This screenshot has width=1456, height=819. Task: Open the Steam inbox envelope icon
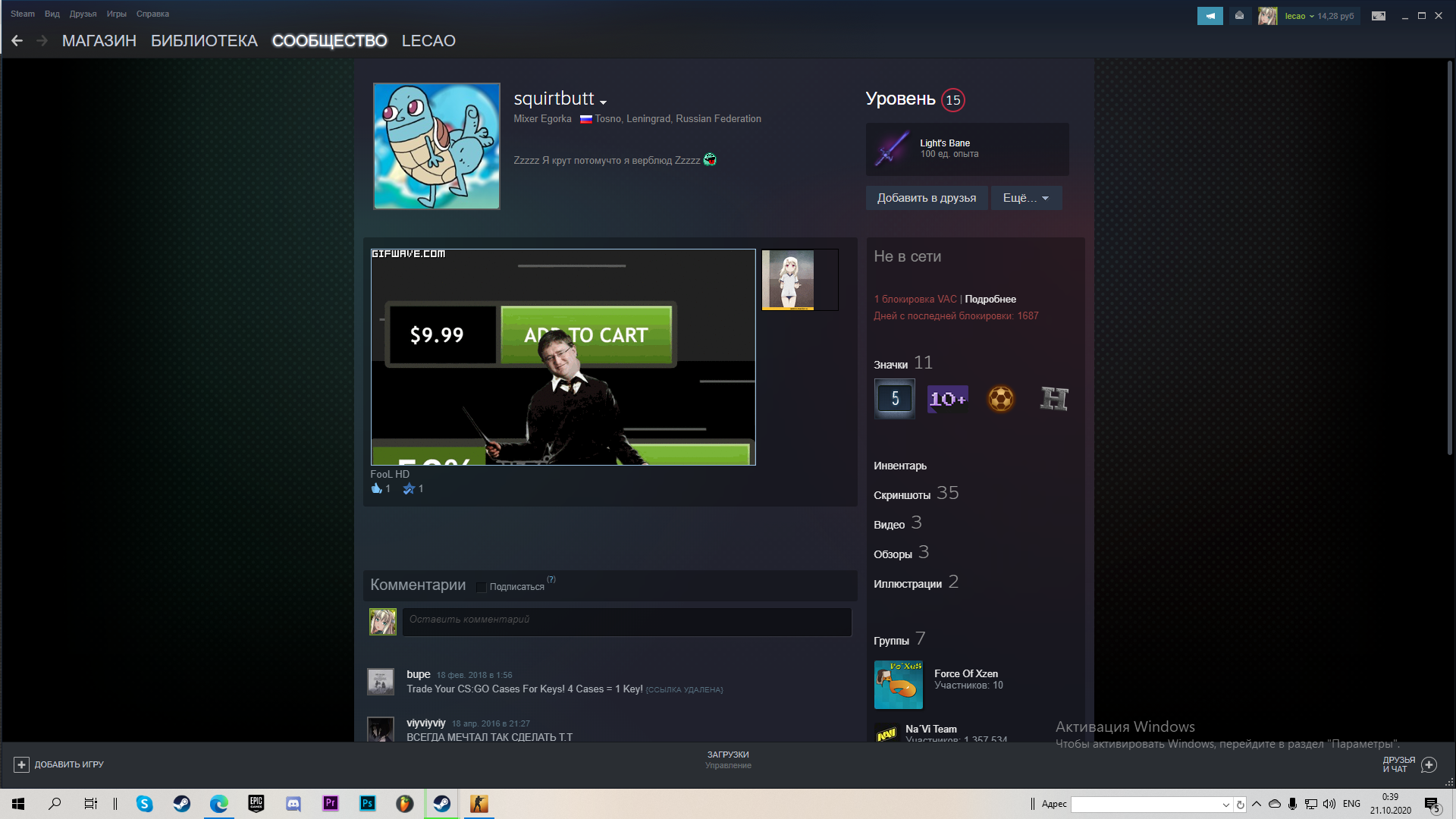click(1239, 16)
